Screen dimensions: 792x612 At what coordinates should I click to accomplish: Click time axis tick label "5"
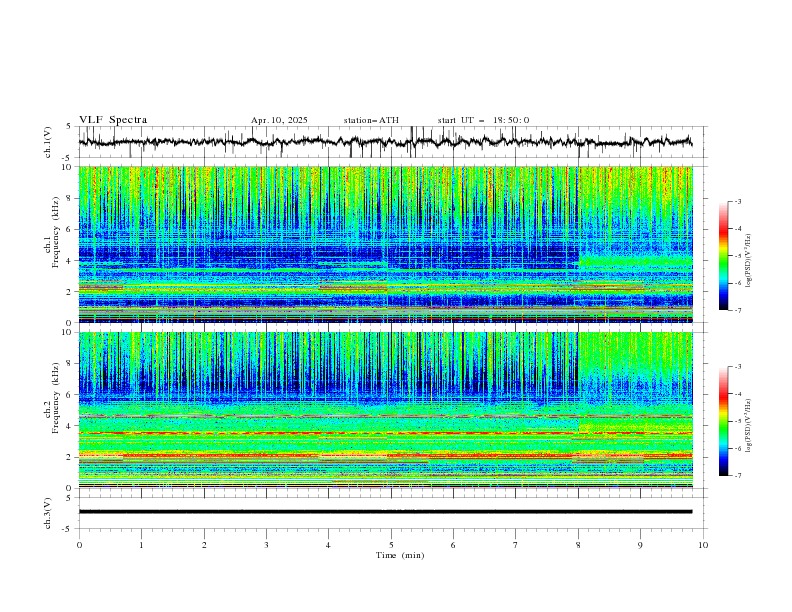391,545
